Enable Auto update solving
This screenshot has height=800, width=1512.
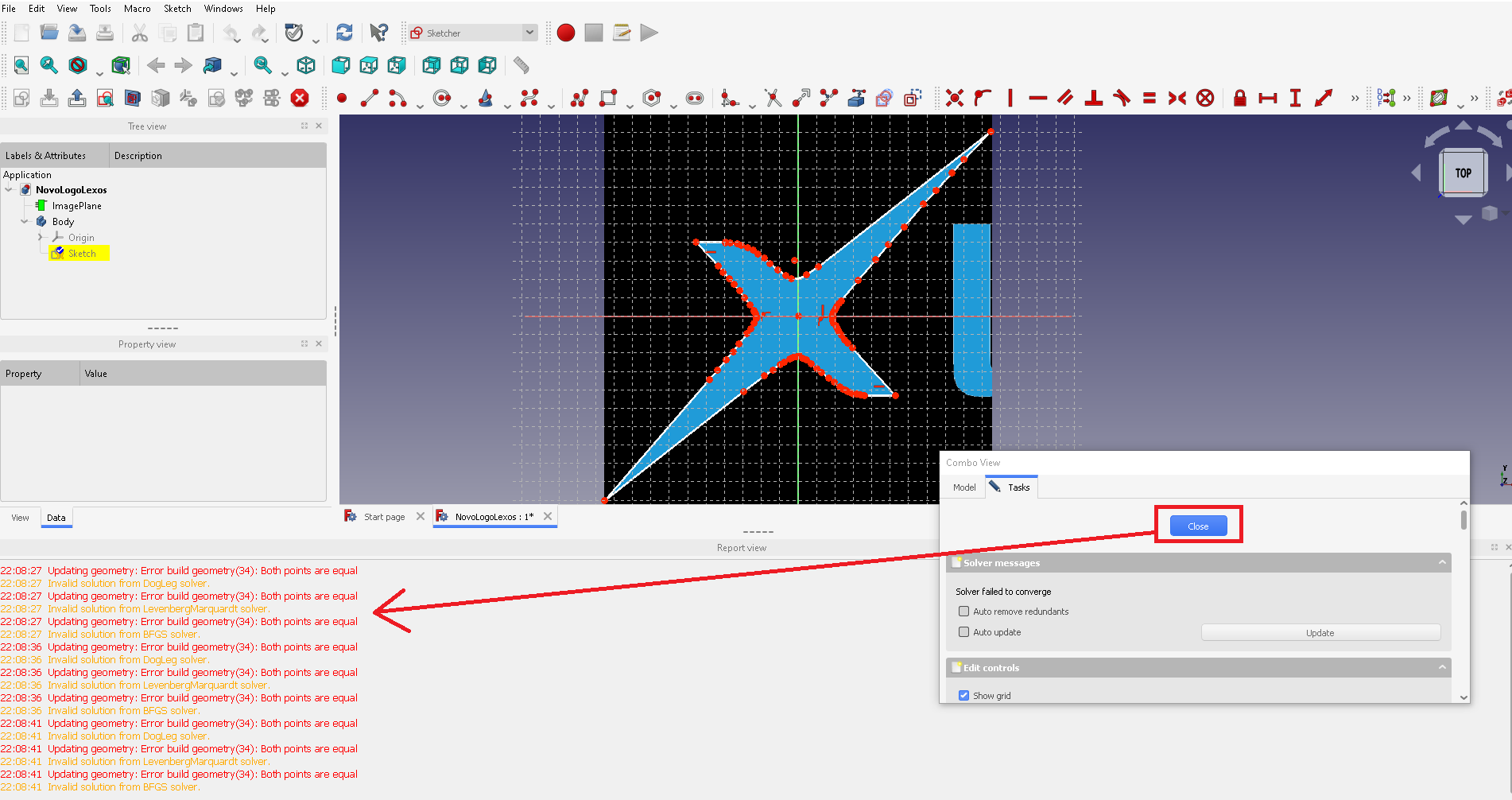[x=963, y=631]
